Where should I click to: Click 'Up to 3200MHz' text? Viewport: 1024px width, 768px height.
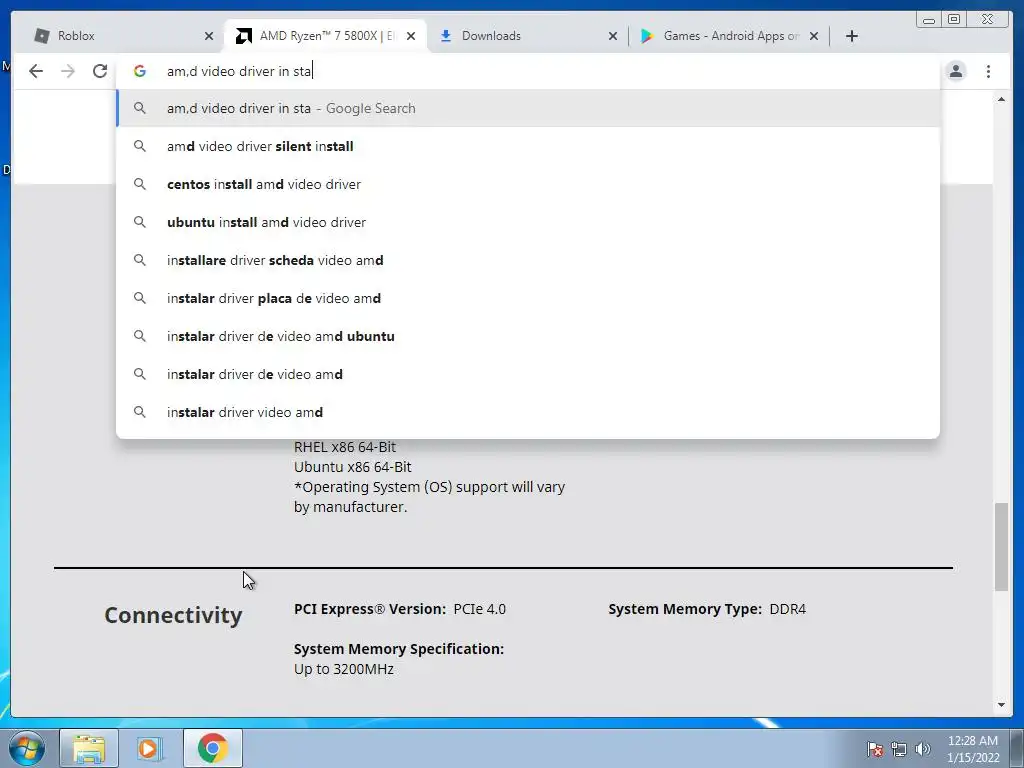(x=344, y=669)
